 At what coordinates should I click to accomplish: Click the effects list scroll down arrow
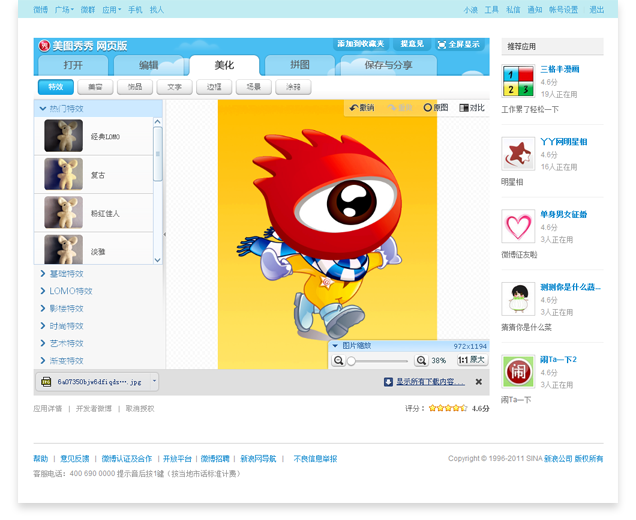click(158, 260)
